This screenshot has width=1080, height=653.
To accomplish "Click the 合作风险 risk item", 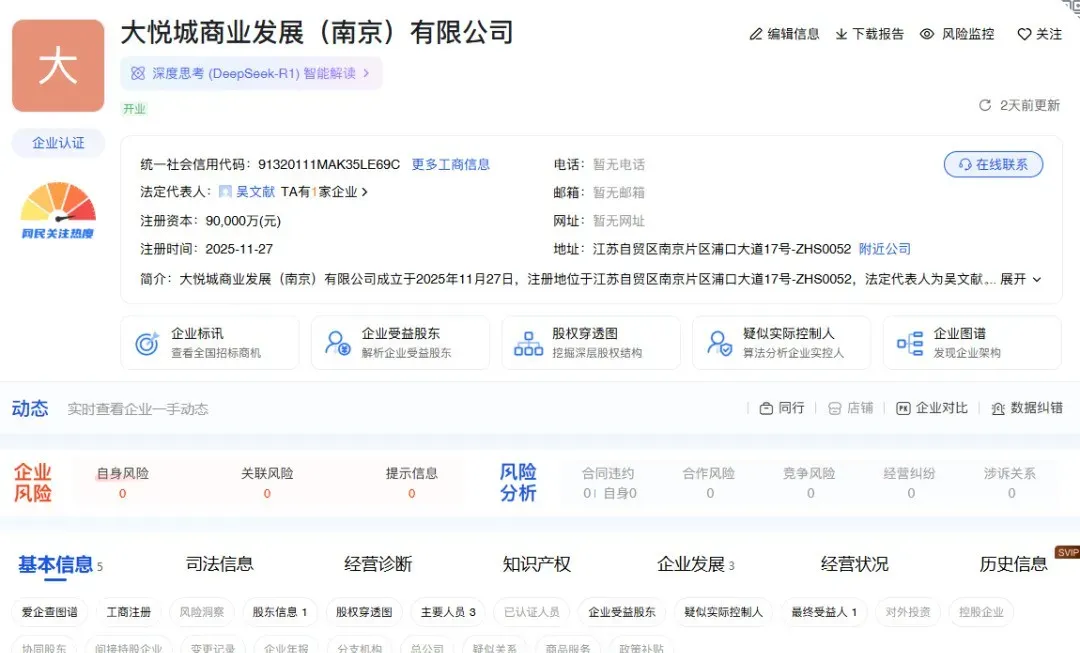I will 709,483.
